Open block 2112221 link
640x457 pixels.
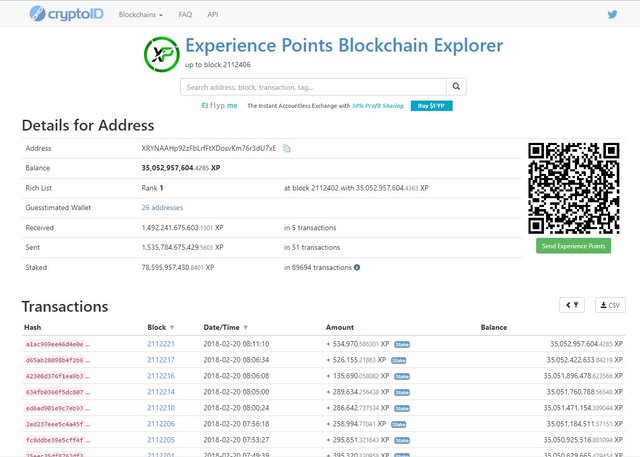(161, 344)
